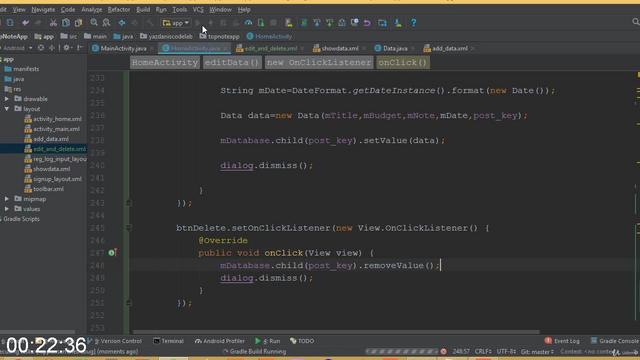Click the Help question mark icon
Image resolution: width=640 pixels, height=360 pixels.
click(x=413, y=23)
